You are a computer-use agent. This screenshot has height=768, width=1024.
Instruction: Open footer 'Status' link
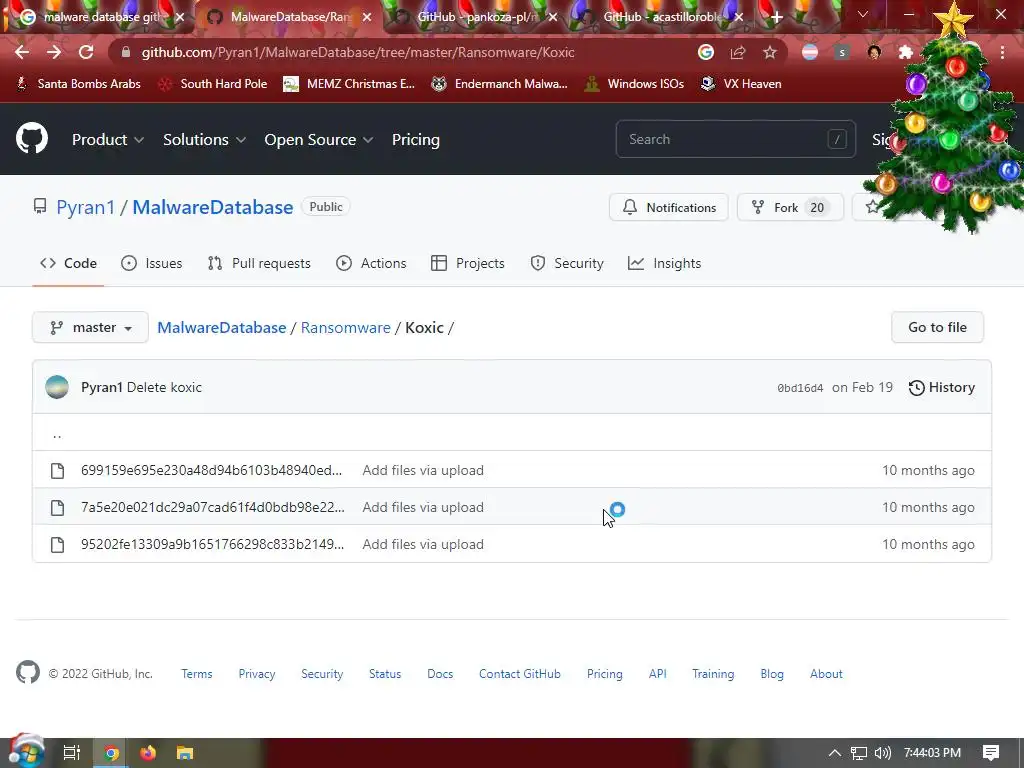(385, 674)
